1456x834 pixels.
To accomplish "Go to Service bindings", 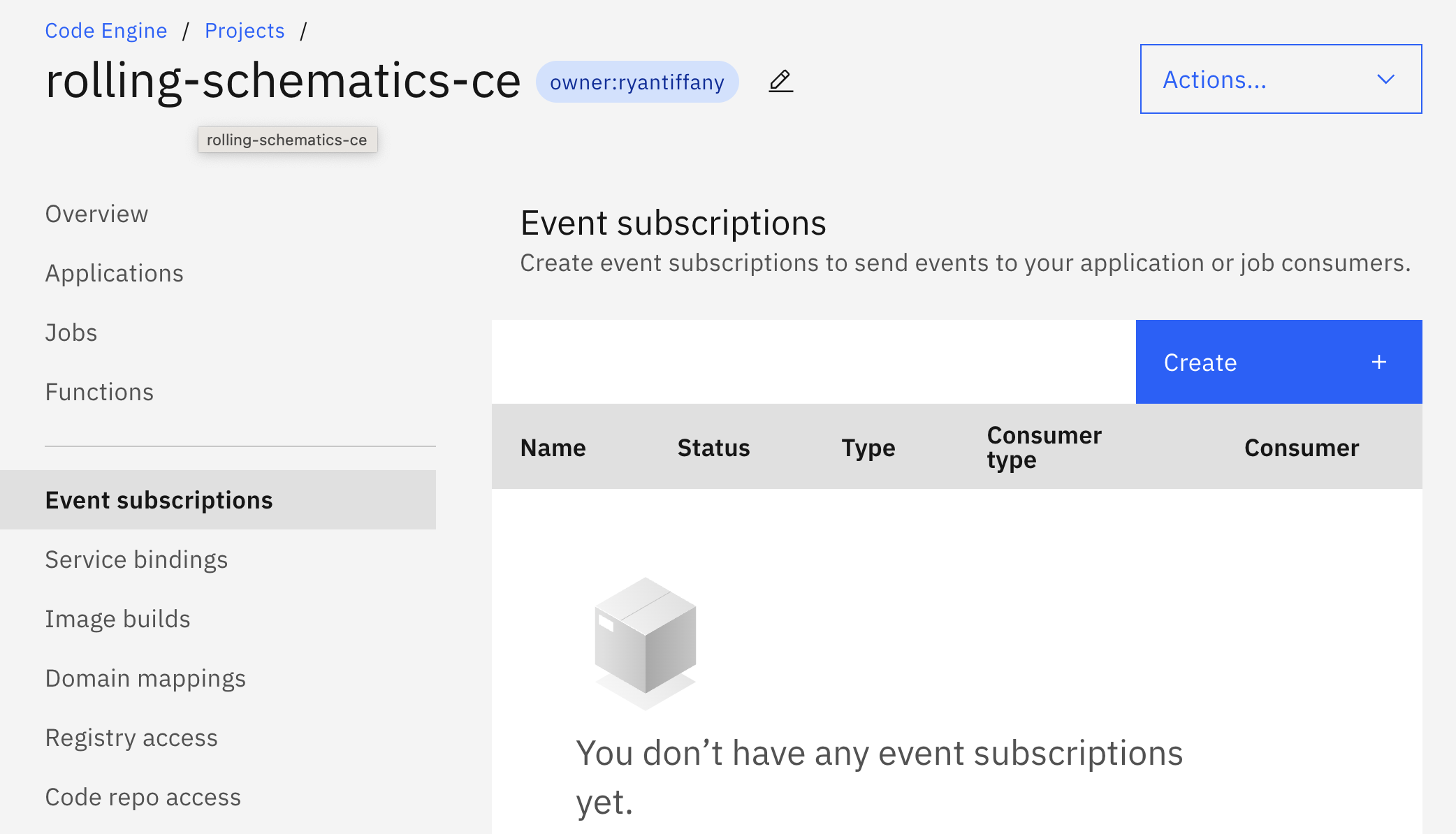I will coord(136,559).
